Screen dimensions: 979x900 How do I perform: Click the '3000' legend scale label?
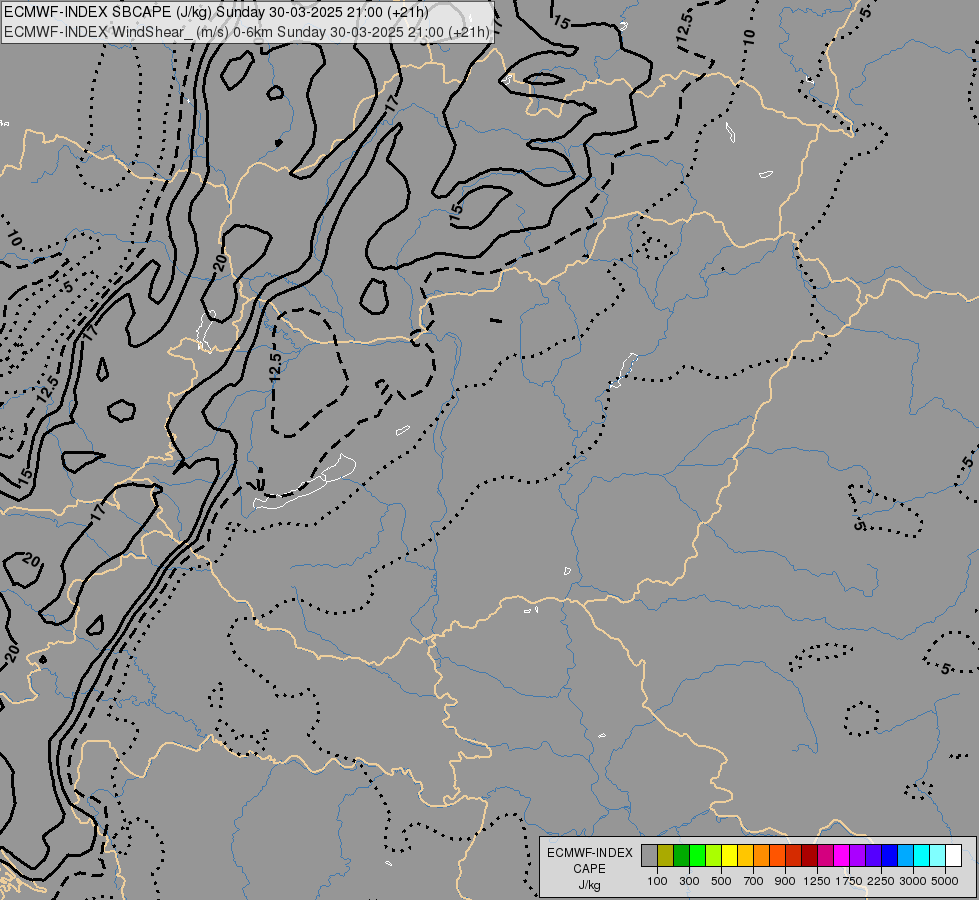coord(913,881)
